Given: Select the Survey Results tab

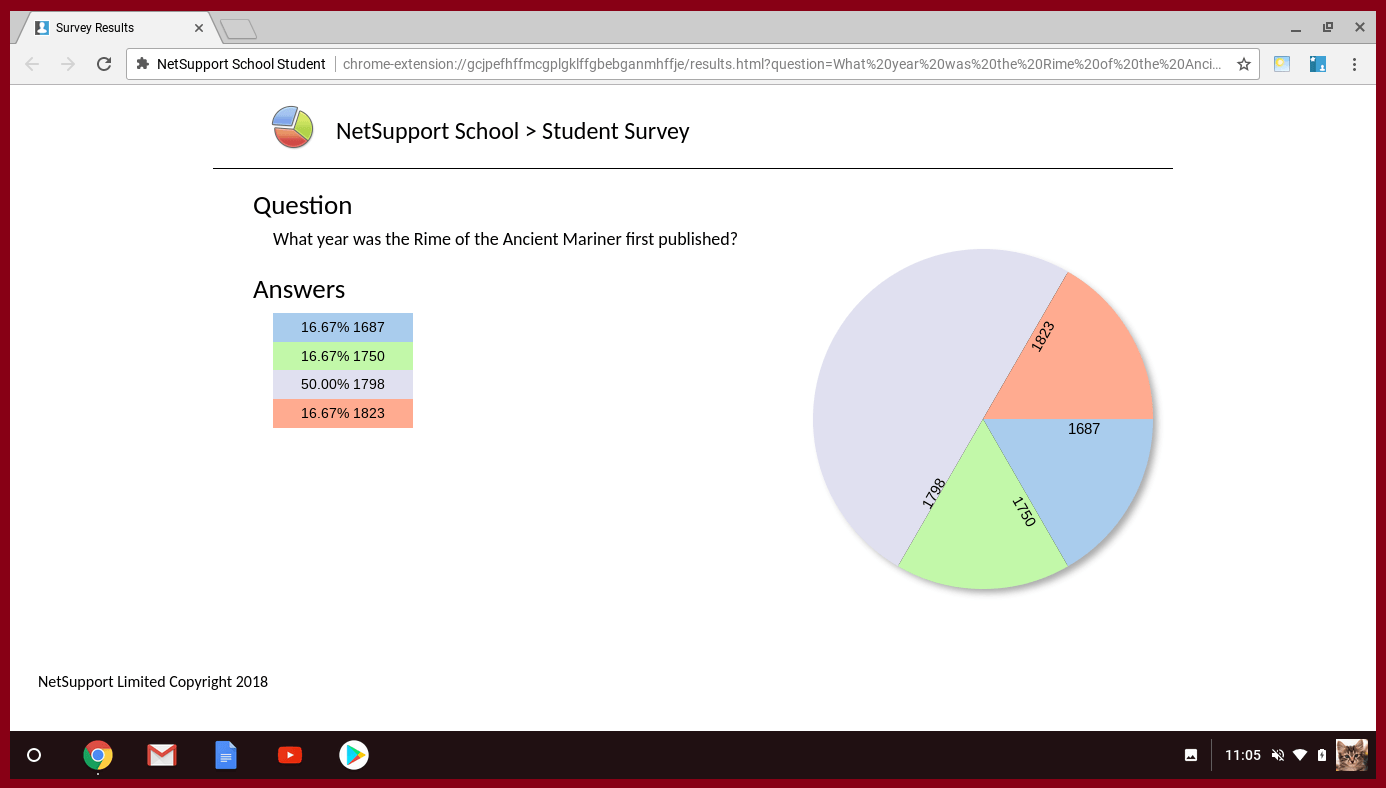Looking at the screenshot, I should pos(110,28).
